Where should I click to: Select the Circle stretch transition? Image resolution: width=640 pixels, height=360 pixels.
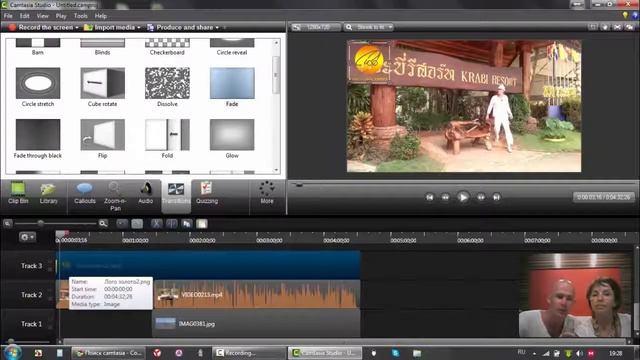[x=38, y=83]
